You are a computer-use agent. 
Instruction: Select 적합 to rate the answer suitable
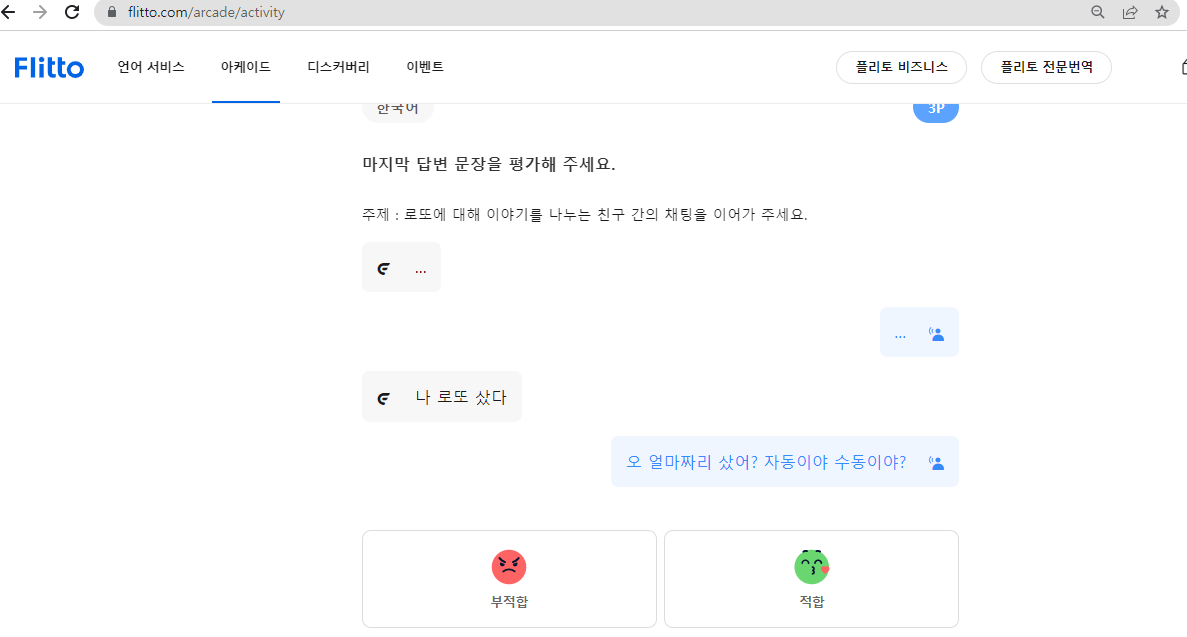pos(811,578)
